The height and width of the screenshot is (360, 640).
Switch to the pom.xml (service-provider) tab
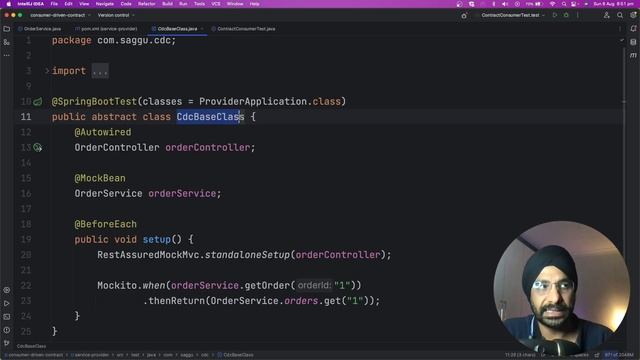click(106, 29)
